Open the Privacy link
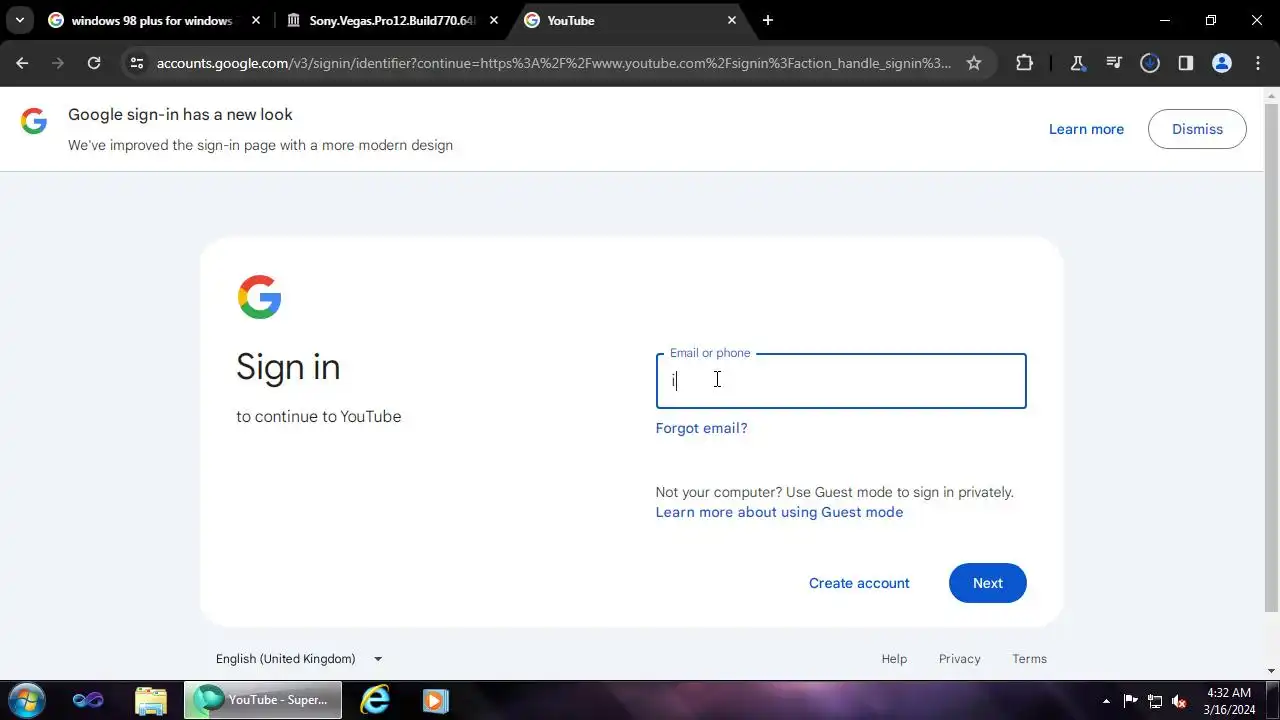Screen dimensions: 1280x720 (x=959, y=659)
